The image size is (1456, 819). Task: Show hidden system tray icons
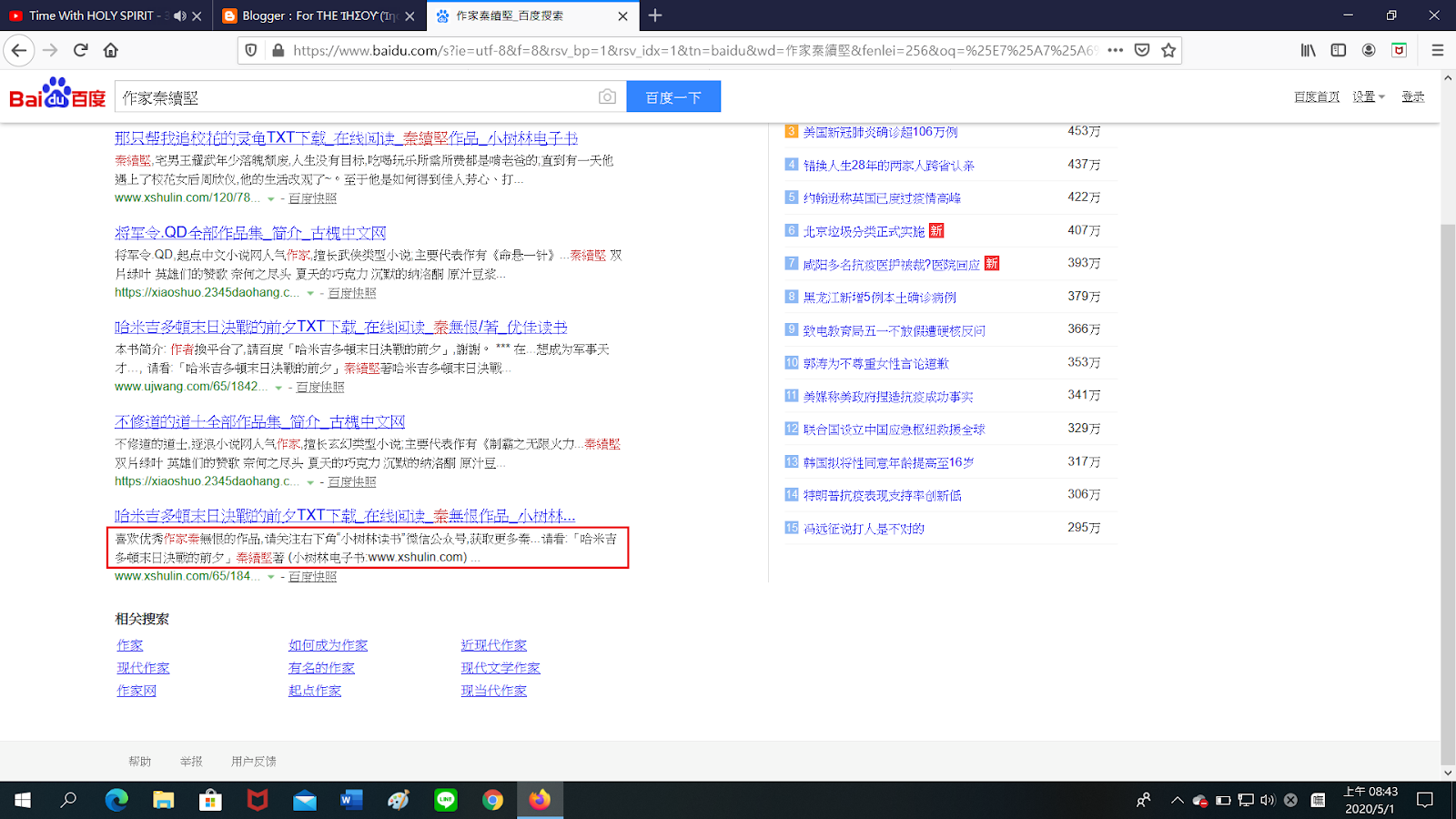click(1177, 800)
